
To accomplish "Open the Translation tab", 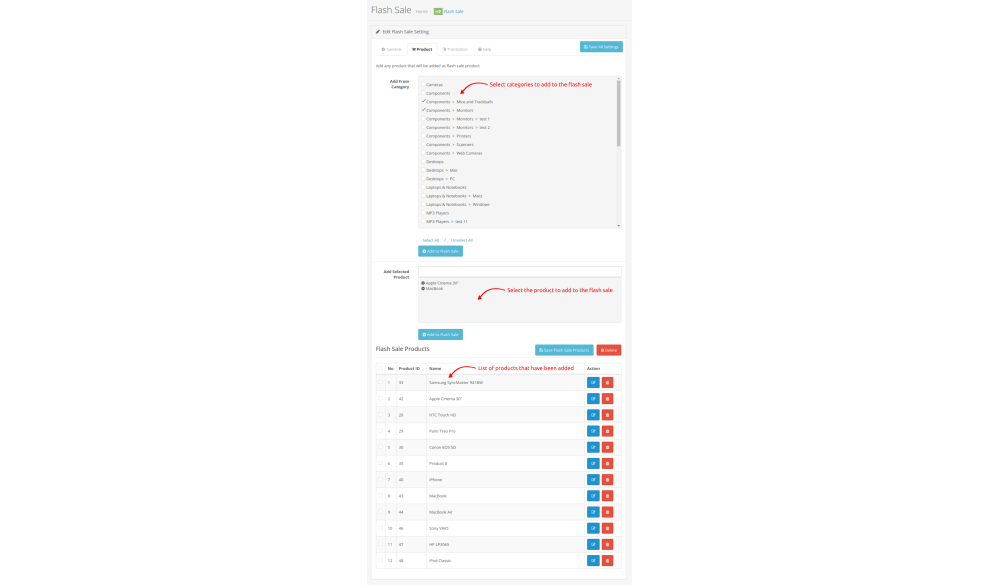I will [455, 49].
